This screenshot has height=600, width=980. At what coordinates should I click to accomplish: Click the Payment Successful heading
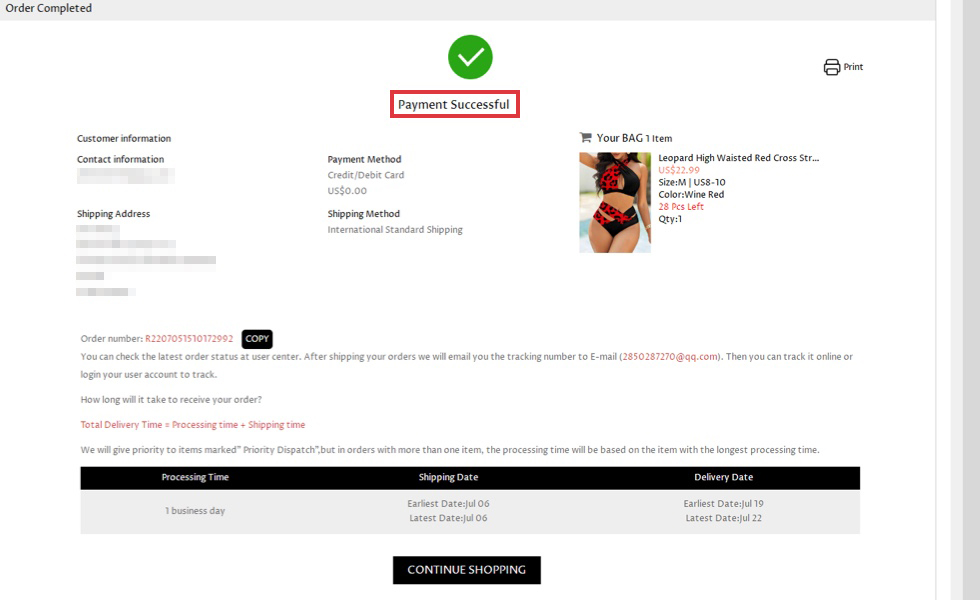(x=454, y=105)
